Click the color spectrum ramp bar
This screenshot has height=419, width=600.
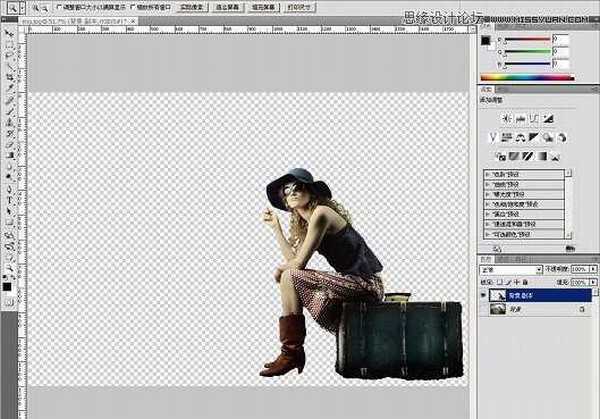point(525,77)
